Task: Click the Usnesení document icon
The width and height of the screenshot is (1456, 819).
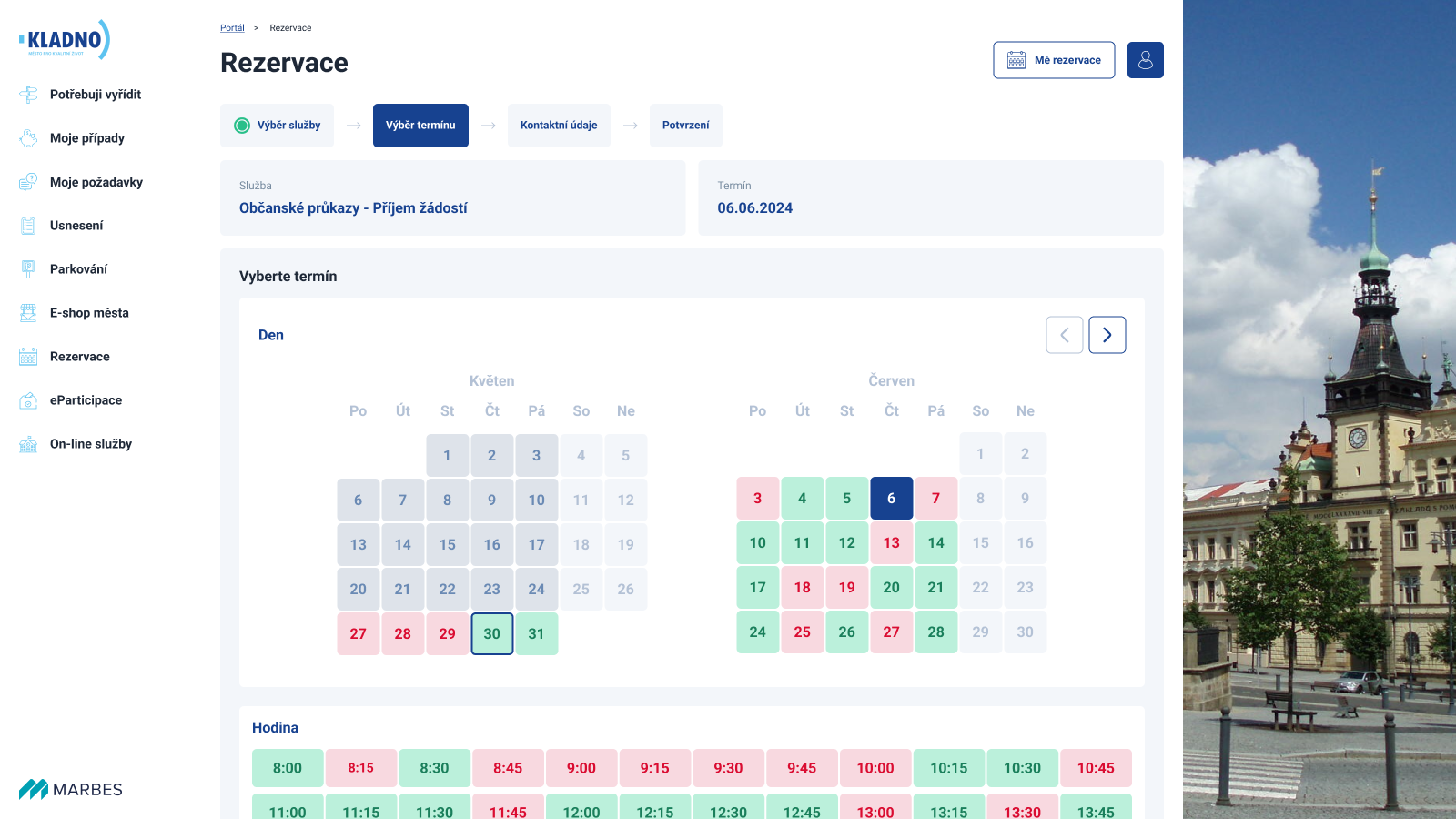Action: 28,226
